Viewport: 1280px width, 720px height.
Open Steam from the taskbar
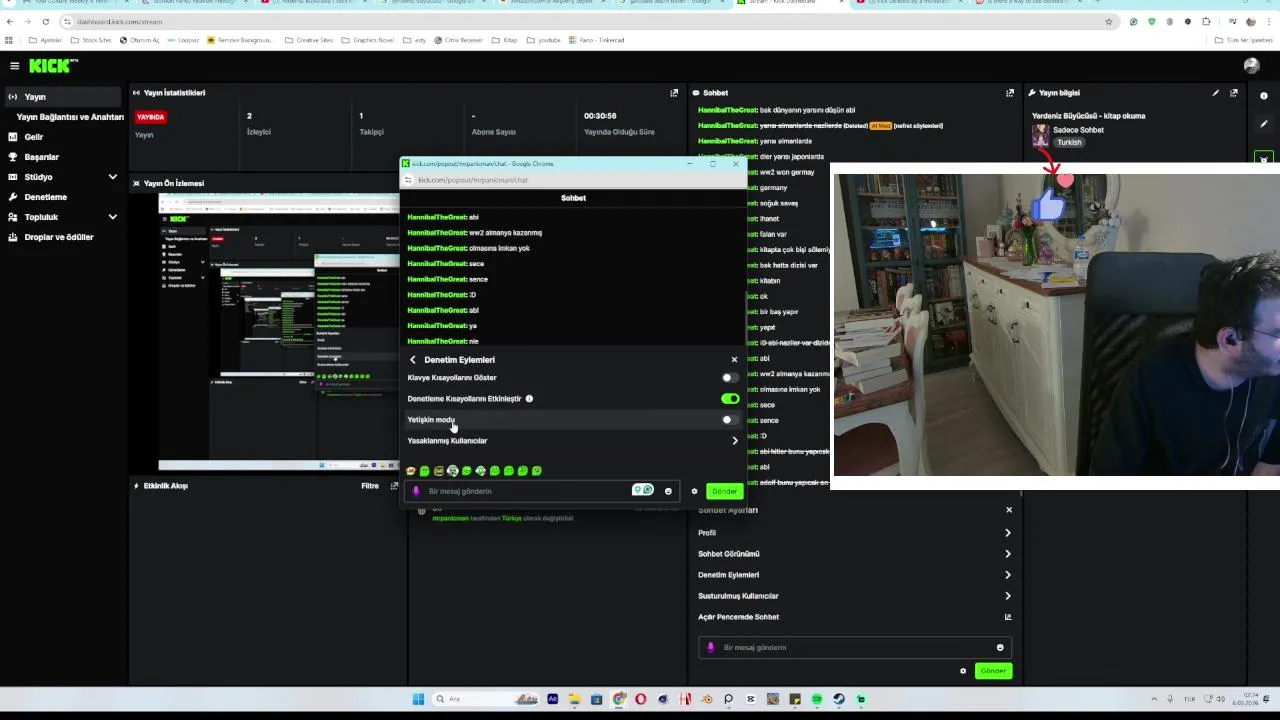[x=839, y=699]
